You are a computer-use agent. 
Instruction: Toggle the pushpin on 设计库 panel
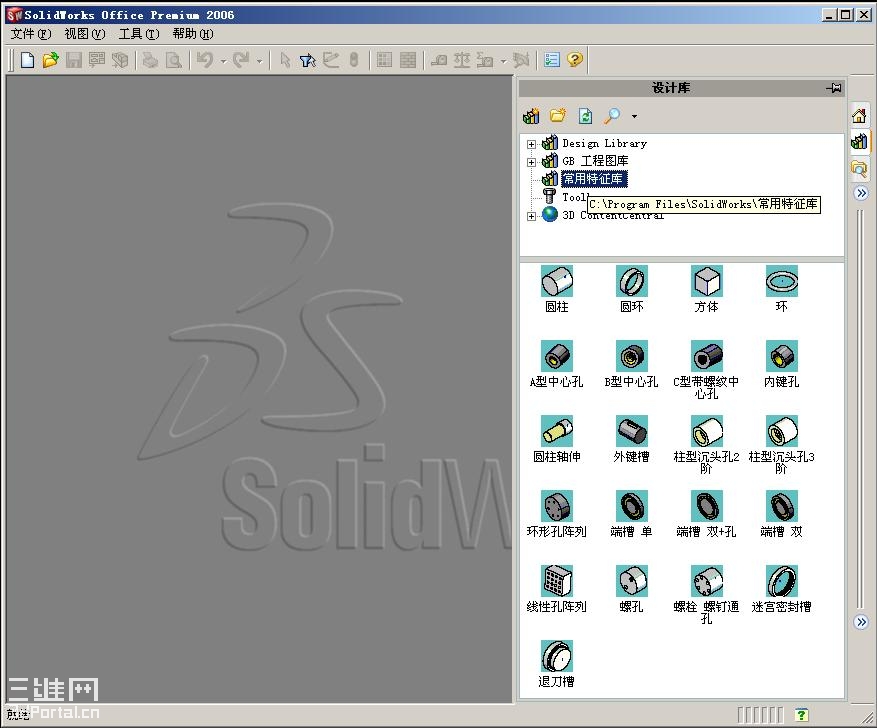pyautogui.click(x=833, y=88)
